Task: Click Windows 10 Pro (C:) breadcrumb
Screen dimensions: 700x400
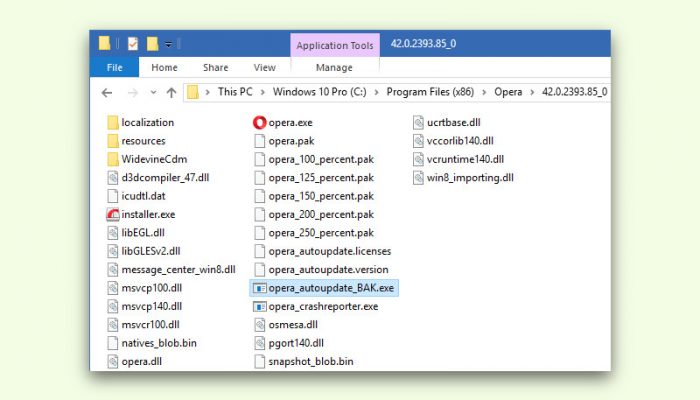Action: (x=320, y=92)
